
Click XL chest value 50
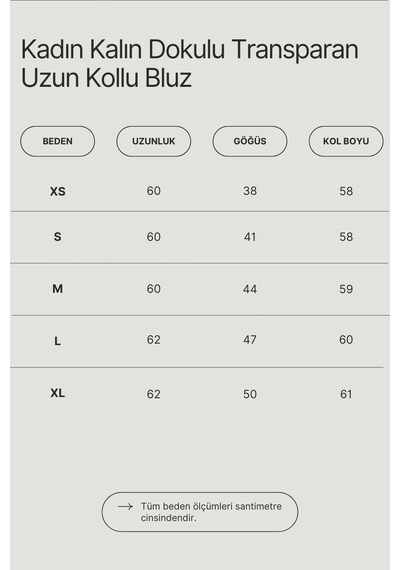coord(250,394)
